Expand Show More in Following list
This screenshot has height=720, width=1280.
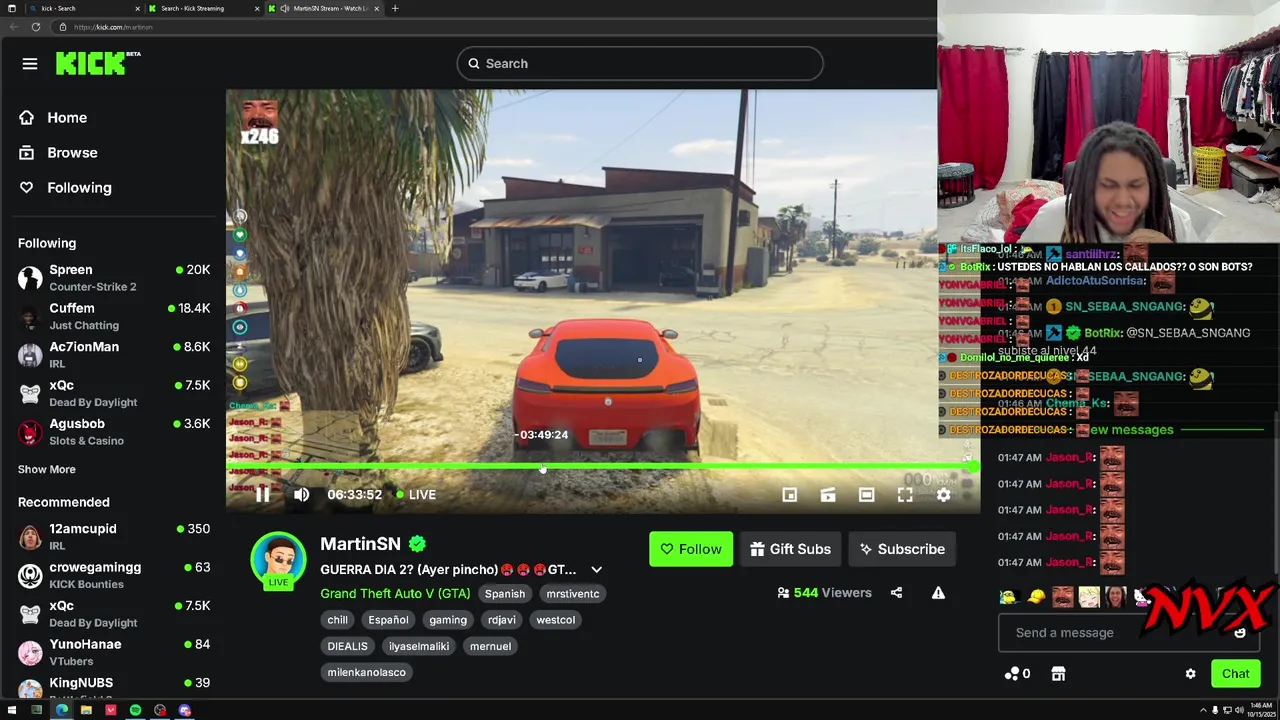click(46, 469)
